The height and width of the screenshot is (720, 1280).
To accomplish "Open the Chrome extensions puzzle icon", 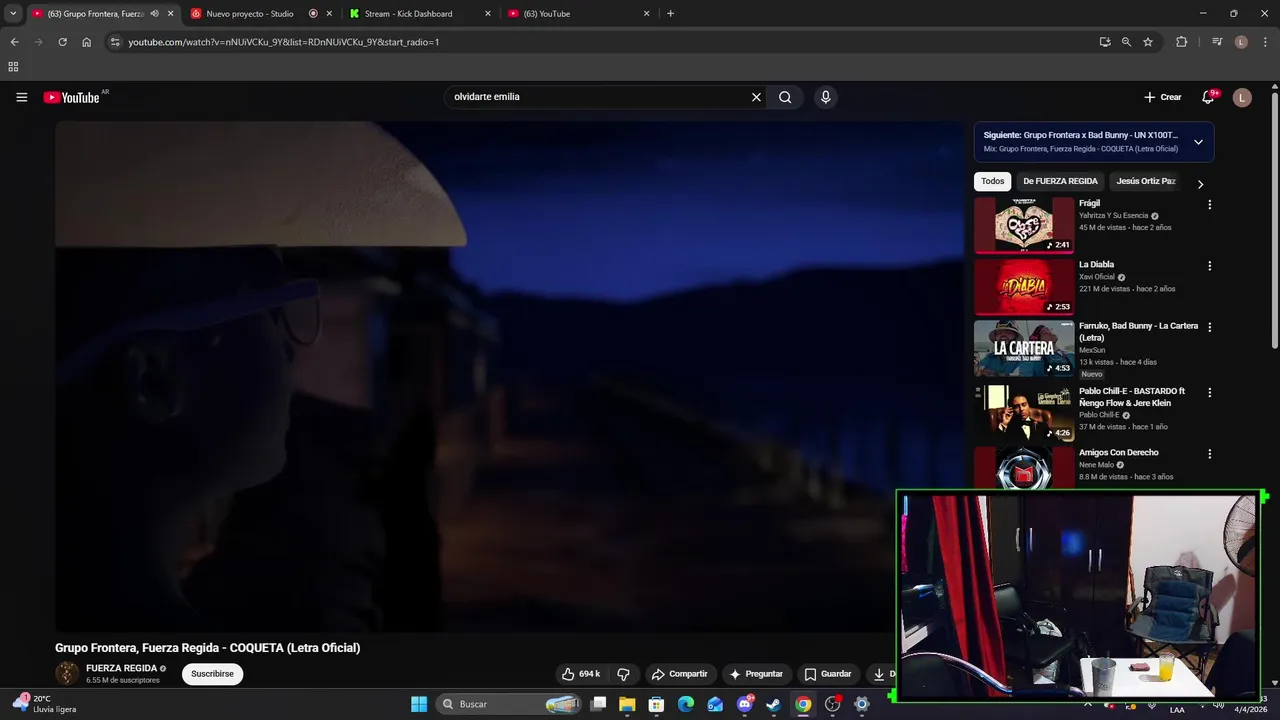I will (x=1181, y=42).
